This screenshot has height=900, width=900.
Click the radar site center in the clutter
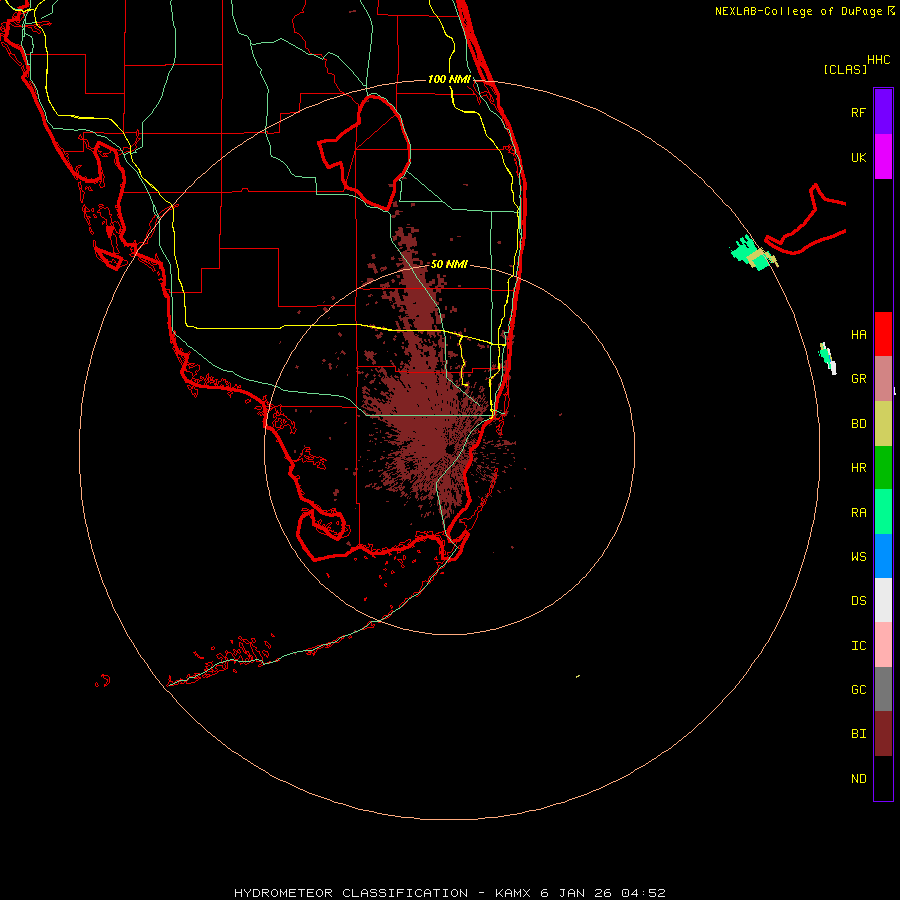(450, 448)
